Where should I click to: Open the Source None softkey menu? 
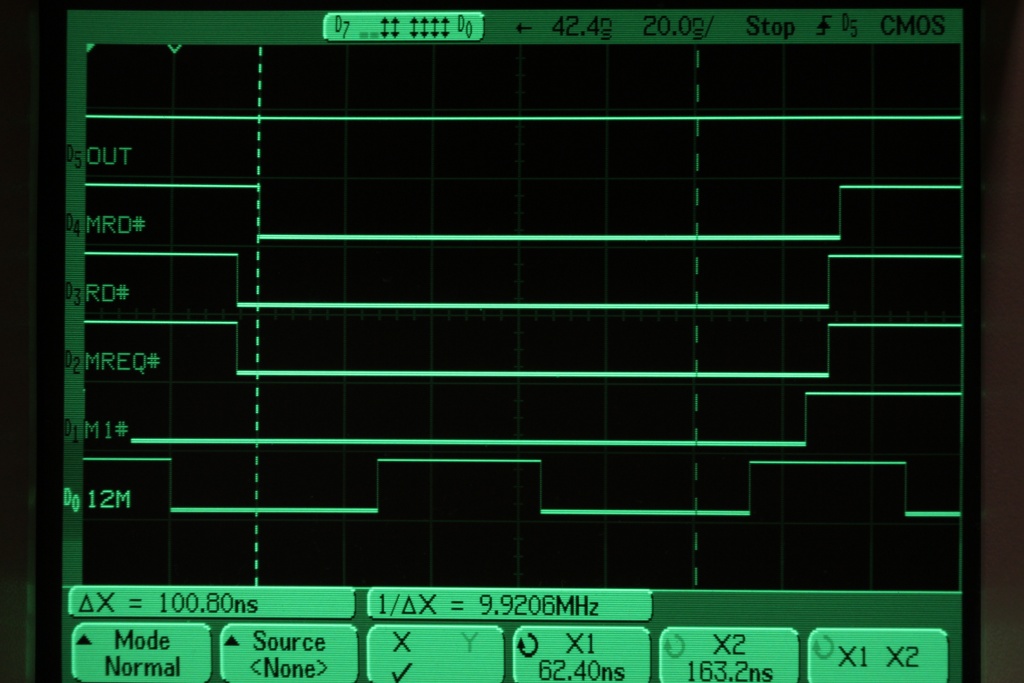click(x=288, y=654)
